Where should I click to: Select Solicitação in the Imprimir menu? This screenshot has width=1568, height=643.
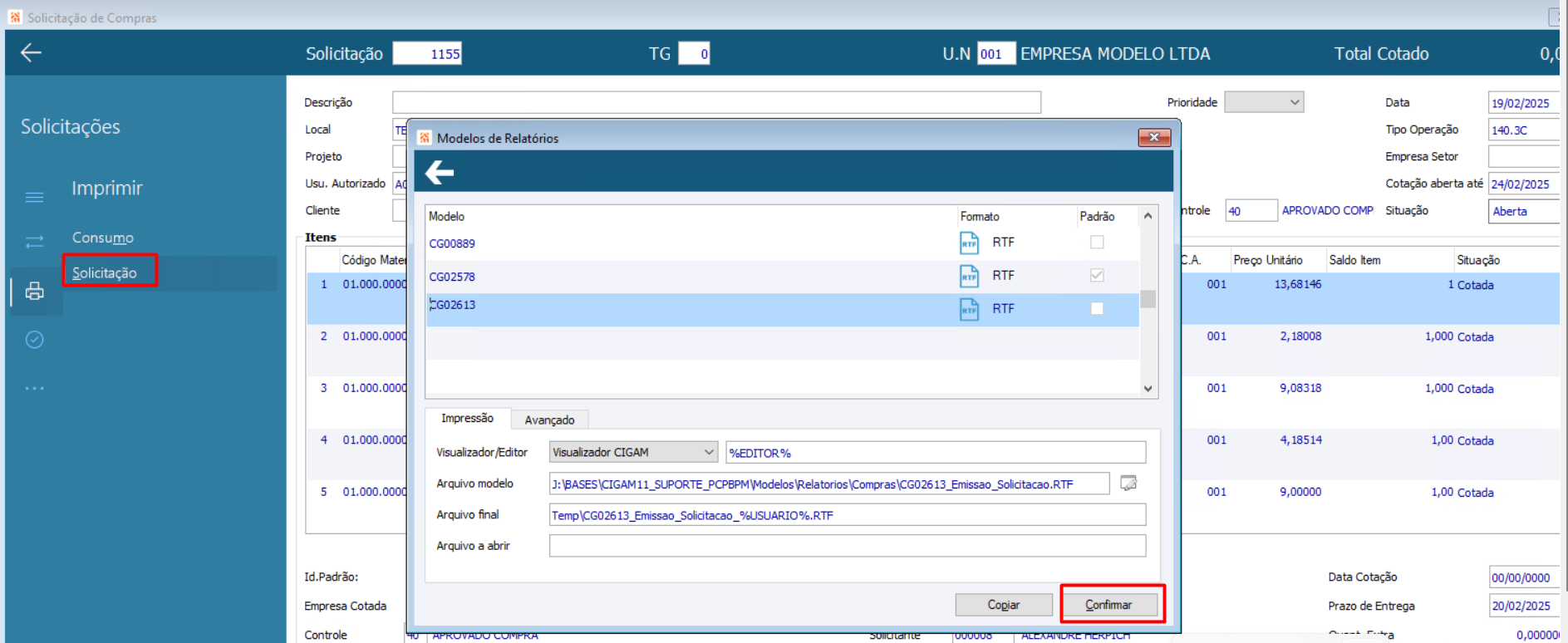coord(104,272)
